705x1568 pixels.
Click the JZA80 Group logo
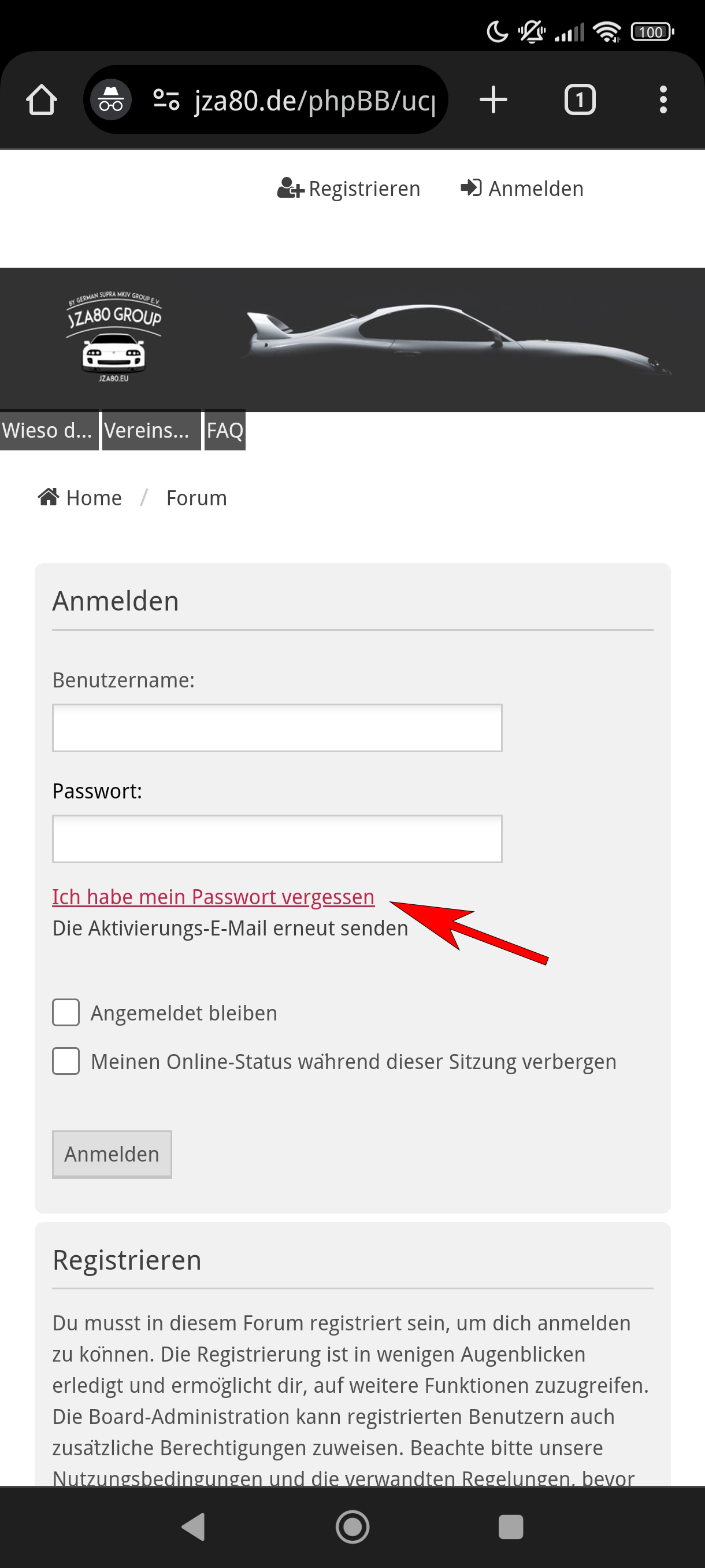(114, 338)
